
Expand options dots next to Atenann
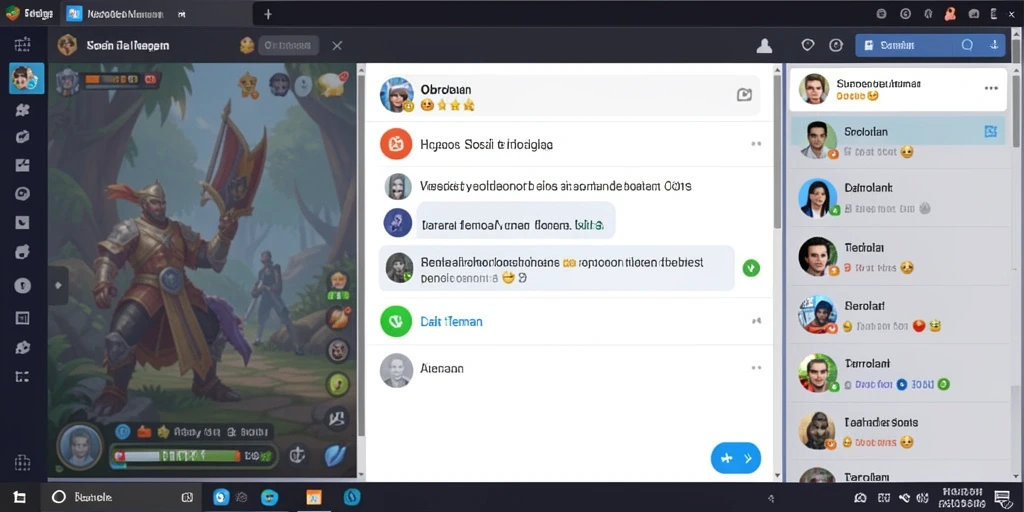756,368
